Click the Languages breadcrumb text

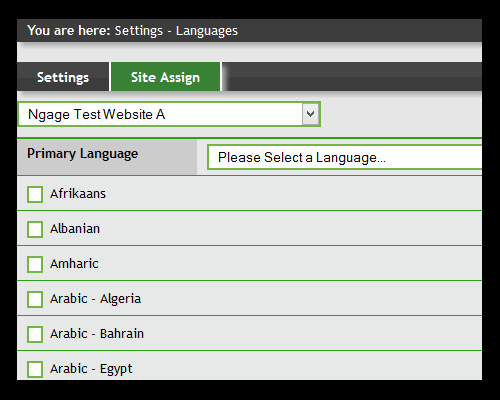(x=207, y=31)
